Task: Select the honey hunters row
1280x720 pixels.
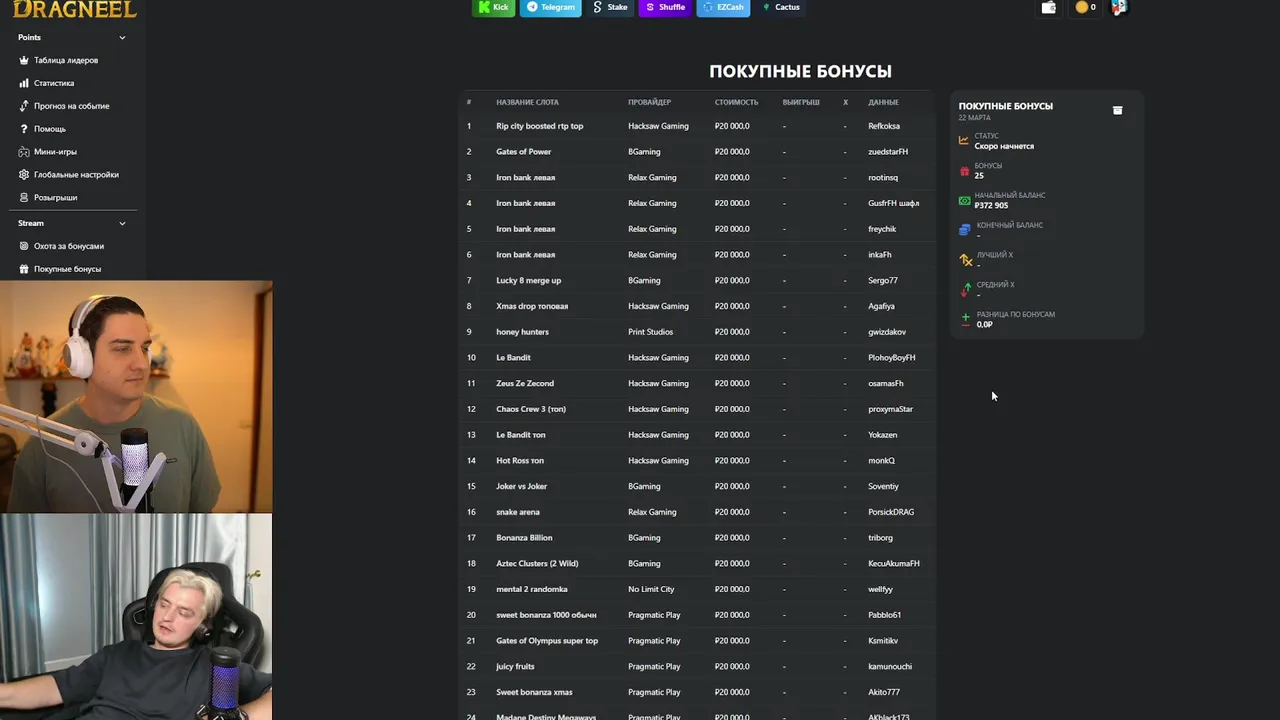Action: [x=698, y=332]
